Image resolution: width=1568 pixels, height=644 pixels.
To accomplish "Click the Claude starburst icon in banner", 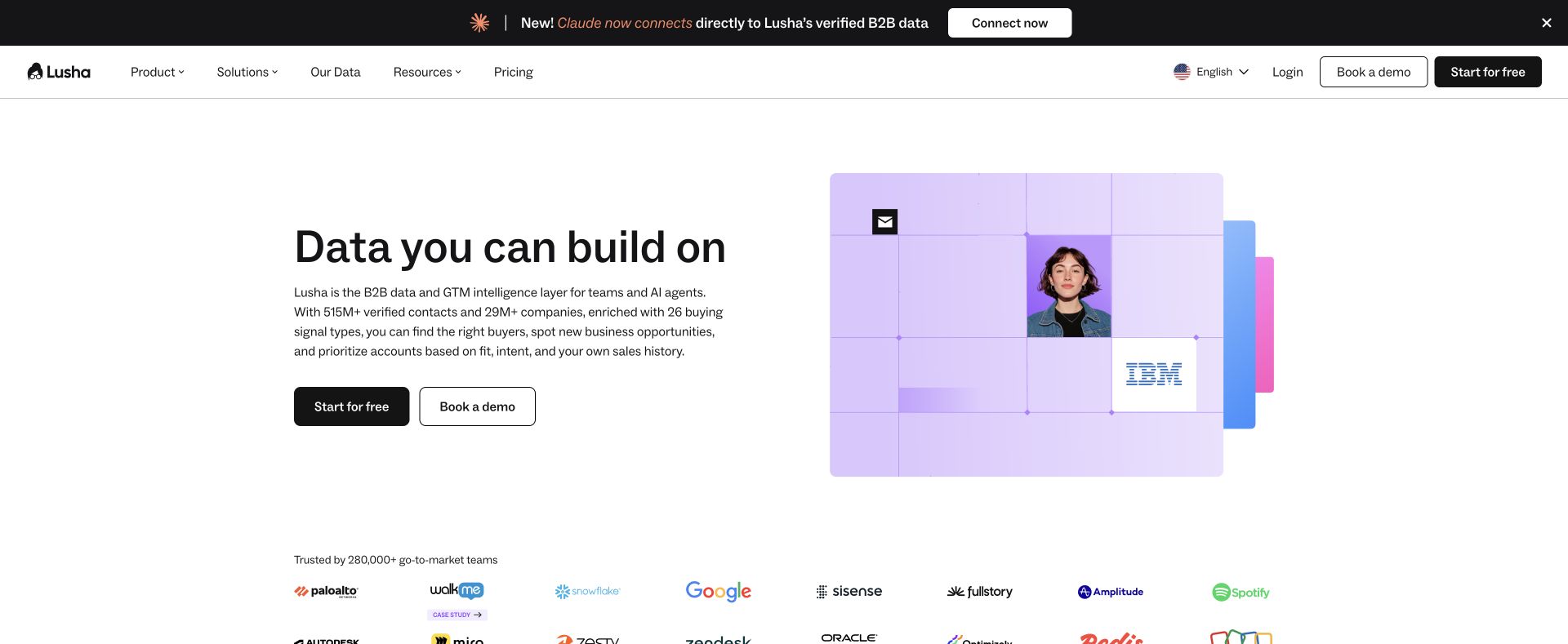I will pyautogui.click(x=480, y=23).
